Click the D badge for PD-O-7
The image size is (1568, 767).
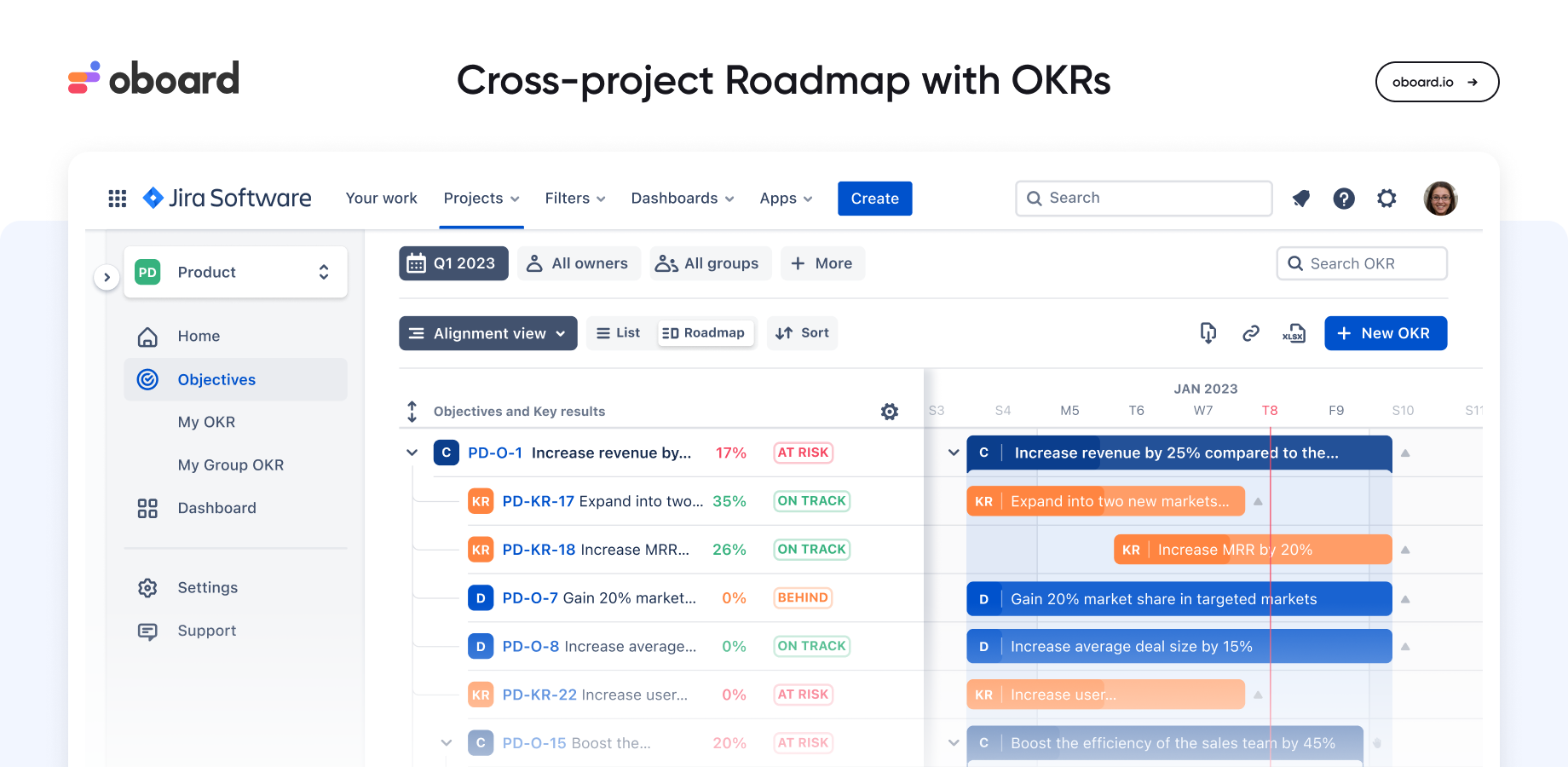481,598
